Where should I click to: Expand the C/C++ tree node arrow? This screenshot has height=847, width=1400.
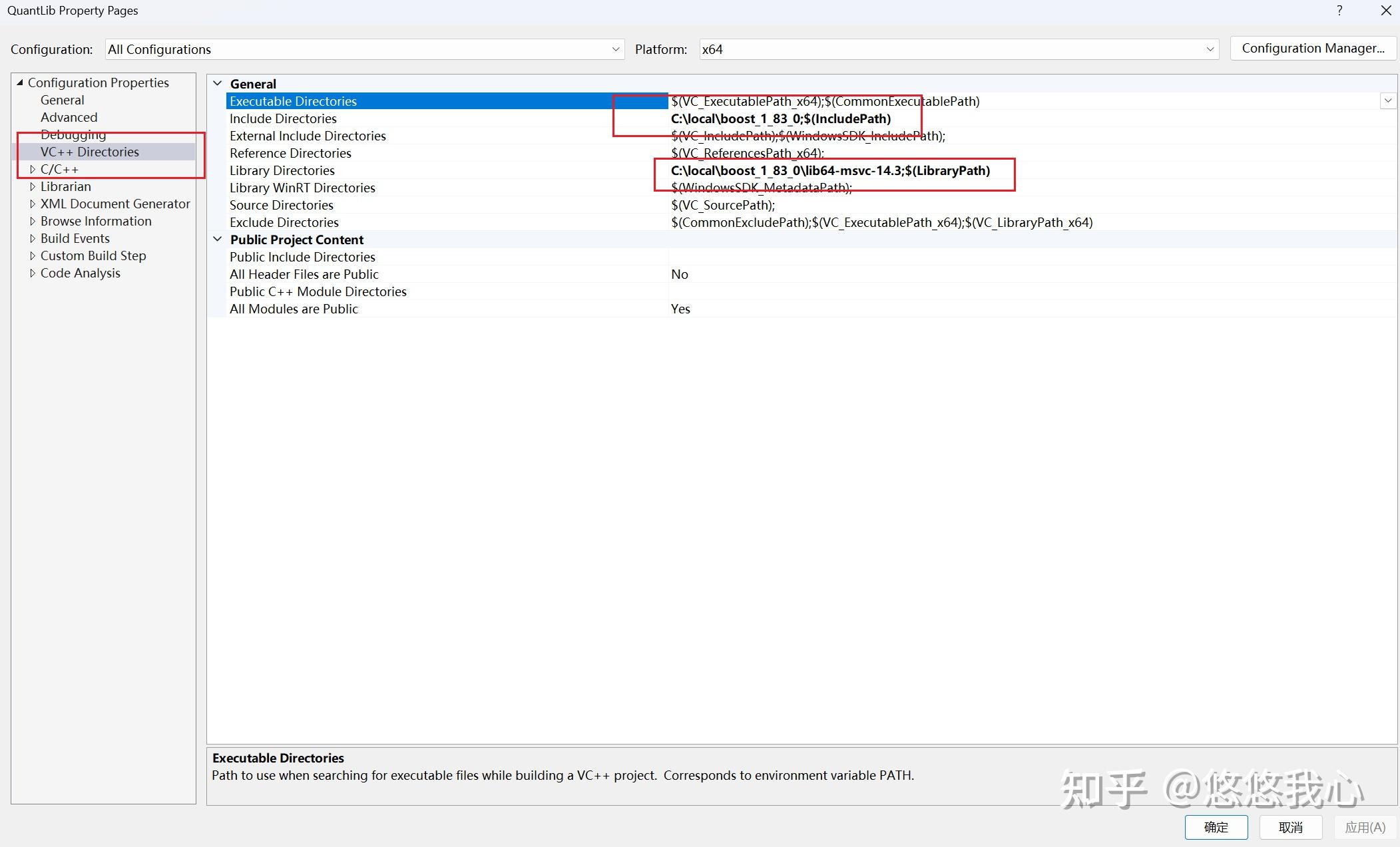32,170
